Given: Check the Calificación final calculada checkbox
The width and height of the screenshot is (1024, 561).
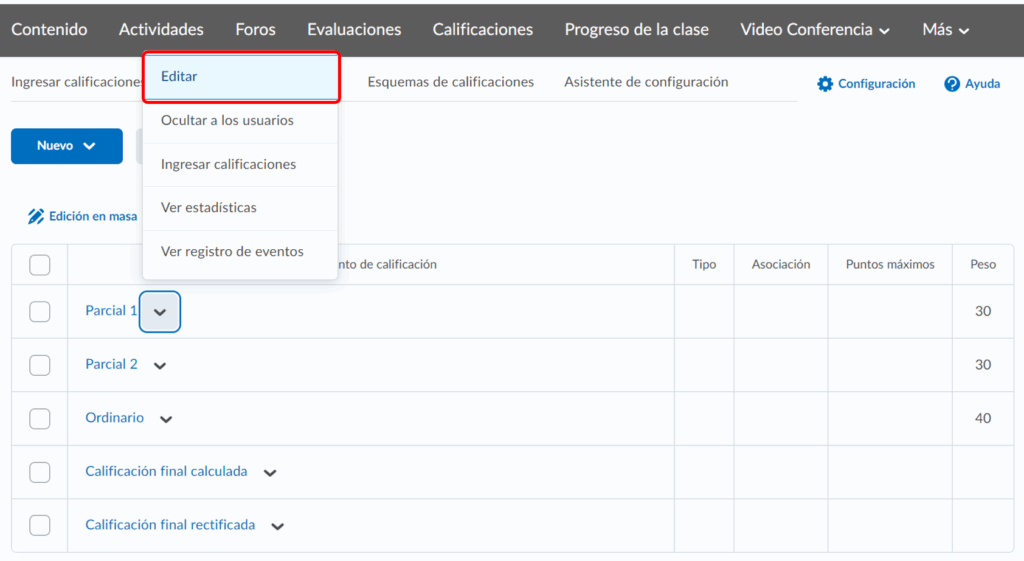Looking at the screenshot, I should 40,472.
